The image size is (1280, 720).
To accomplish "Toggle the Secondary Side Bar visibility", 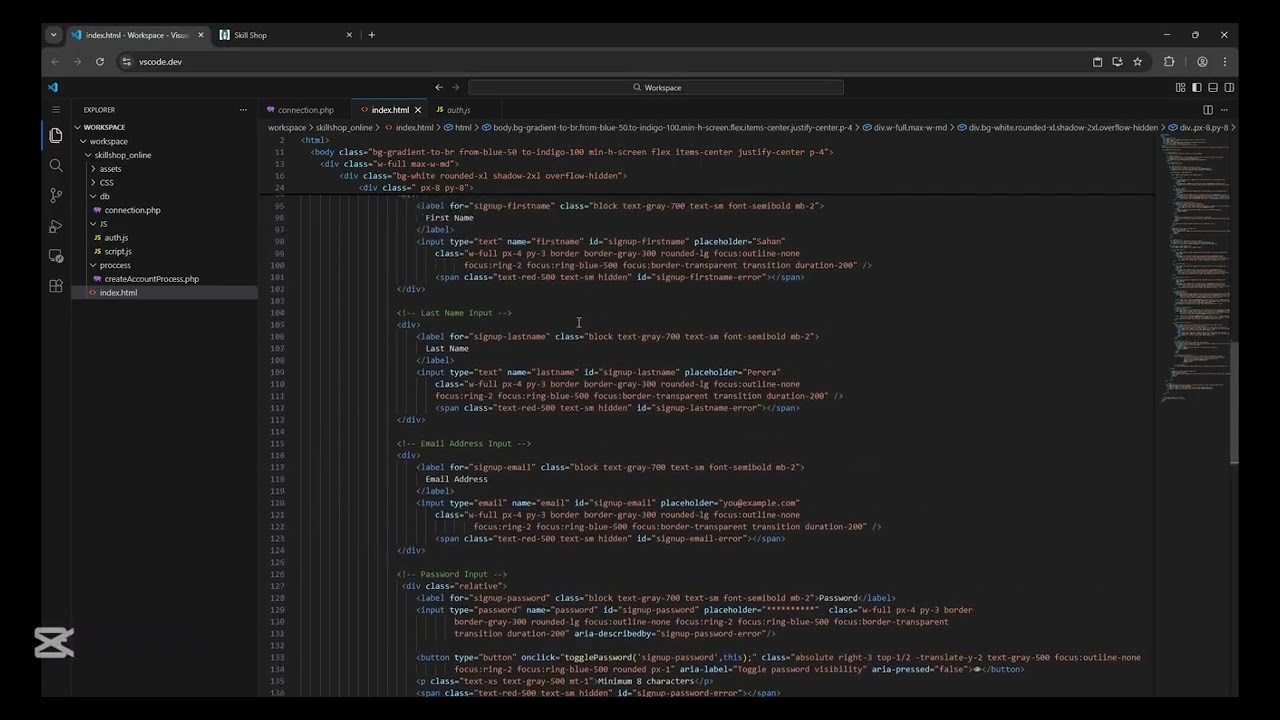I will pos(1229,87).
